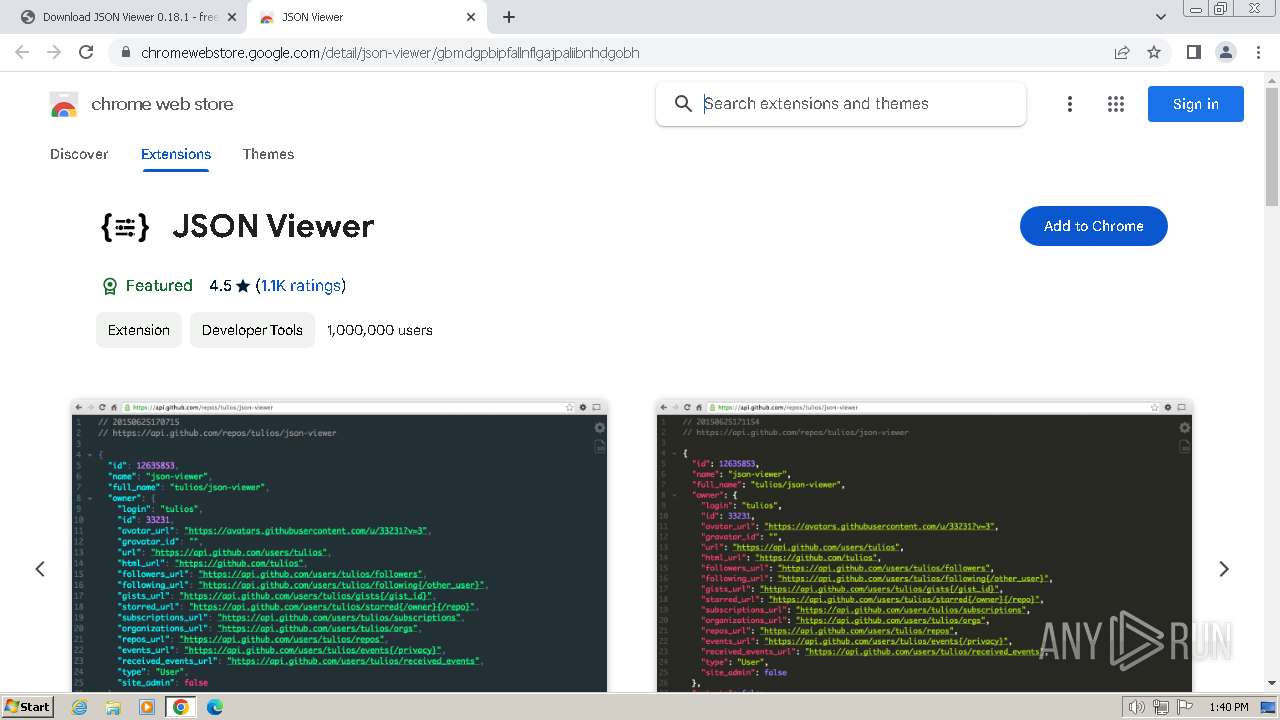The image size is (1280, 720).
Task: Open the second dark-gray theme screenshot
Action: coord(925,546)
